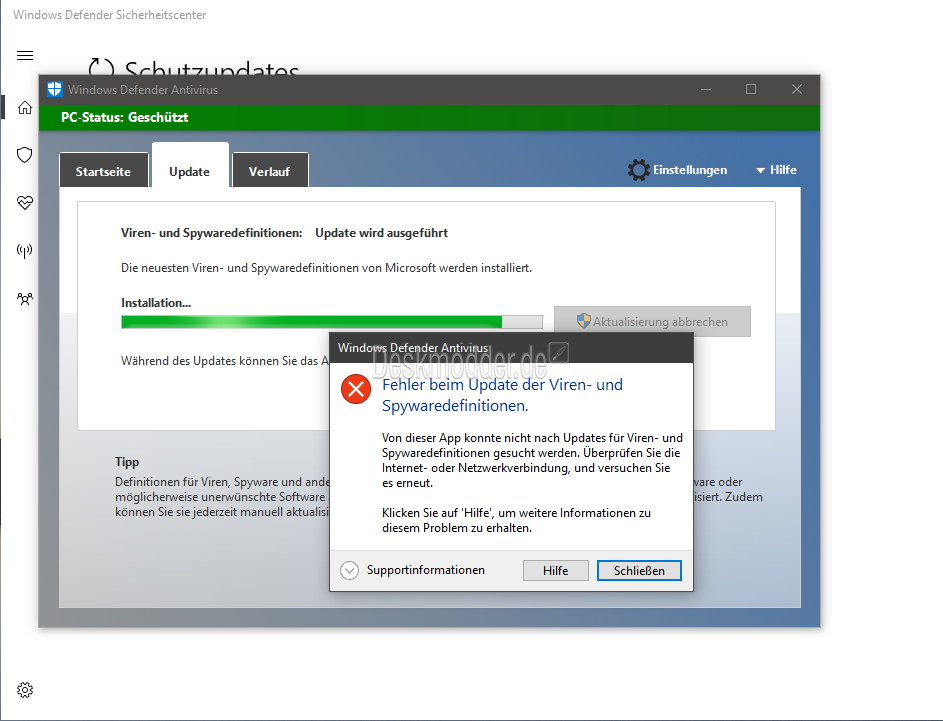Click the 'Installation...' label
This screenshot has width=943, height=721.
pos(156,303)
